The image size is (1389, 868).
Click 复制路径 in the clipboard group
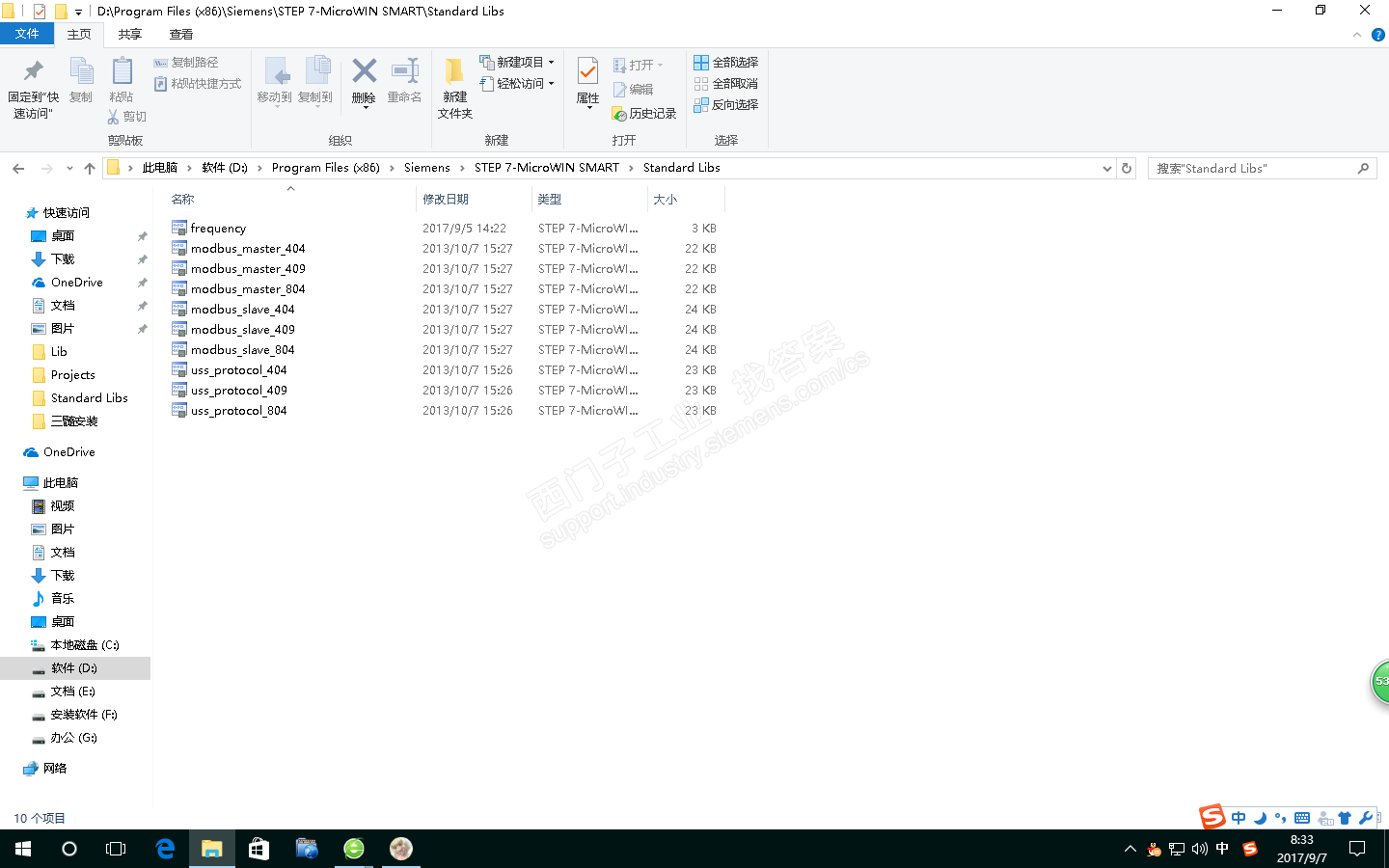[x=186, y=63]
